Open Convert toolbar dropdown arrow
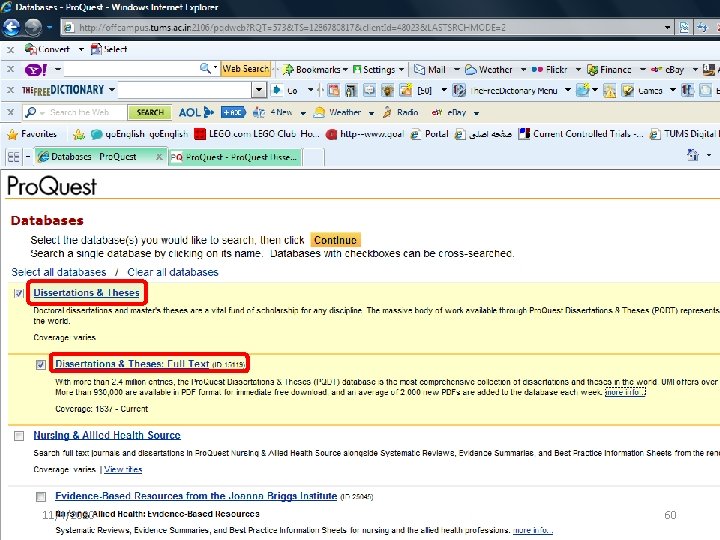 pos(81,49)
